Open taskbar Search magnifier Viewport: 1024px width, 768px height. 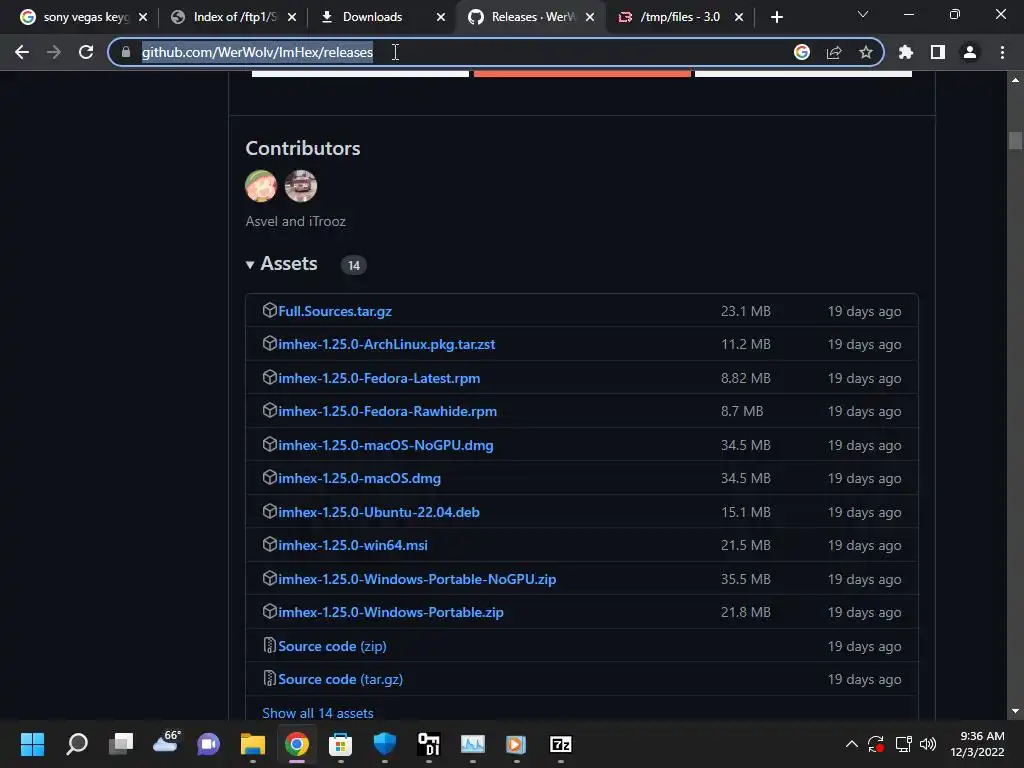tap(77, 744)
